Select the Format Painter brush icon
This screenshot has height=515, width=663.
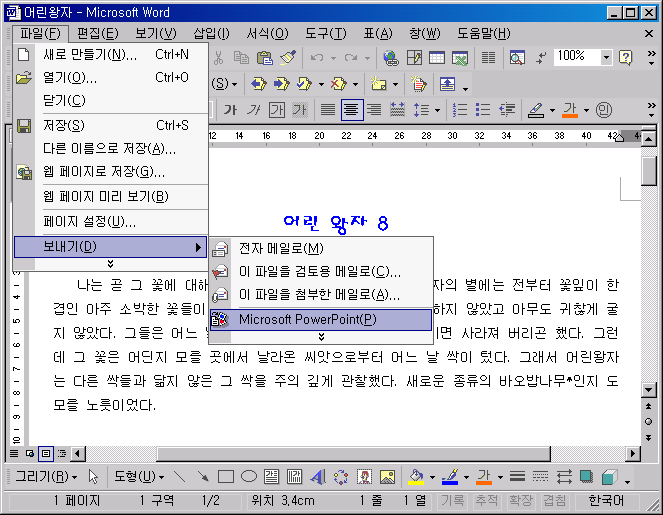288,58
